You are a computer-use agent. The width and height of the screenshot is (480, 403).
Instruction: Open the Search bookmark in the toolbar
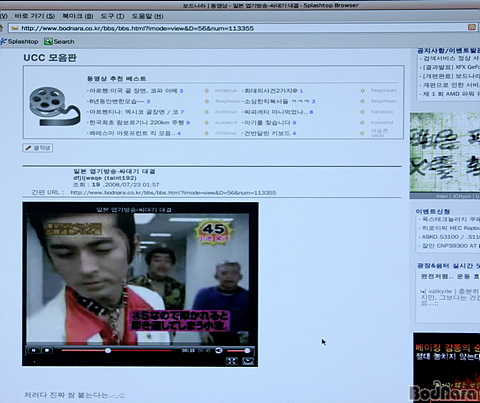click(59, 42)
